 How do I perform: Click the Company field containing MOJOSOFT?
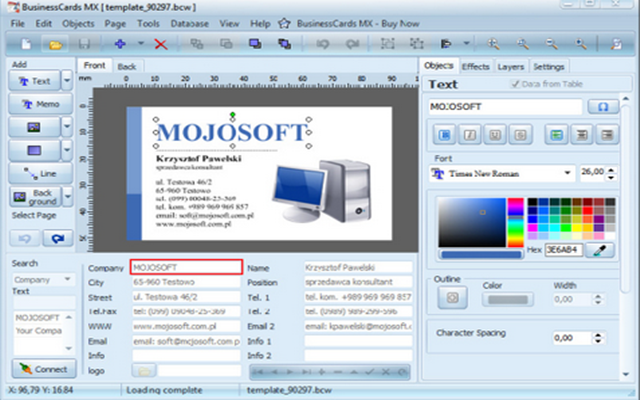pyautogui.click(x=187, y=267)
